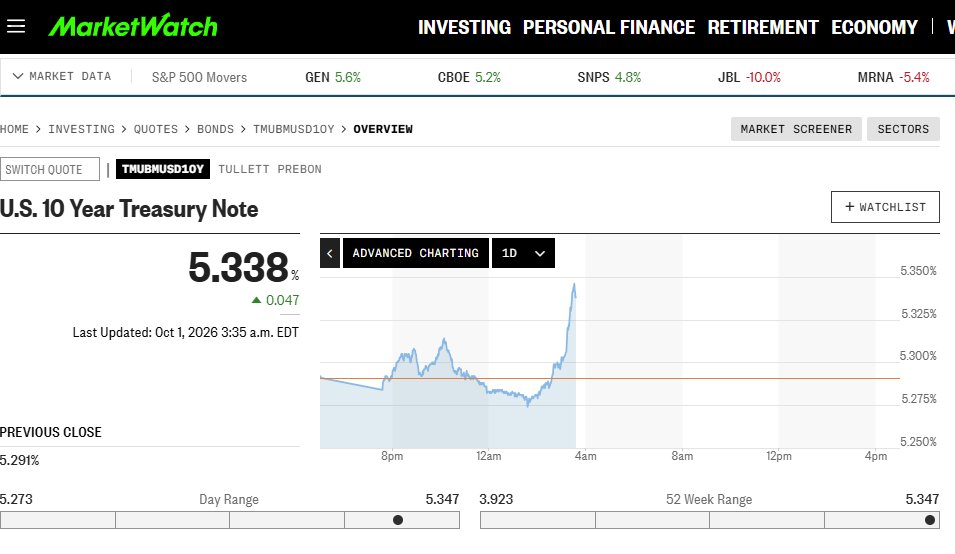Click the chart peak near 4am
The height and width of the screenshot is (554, 955).
(574, 284)
